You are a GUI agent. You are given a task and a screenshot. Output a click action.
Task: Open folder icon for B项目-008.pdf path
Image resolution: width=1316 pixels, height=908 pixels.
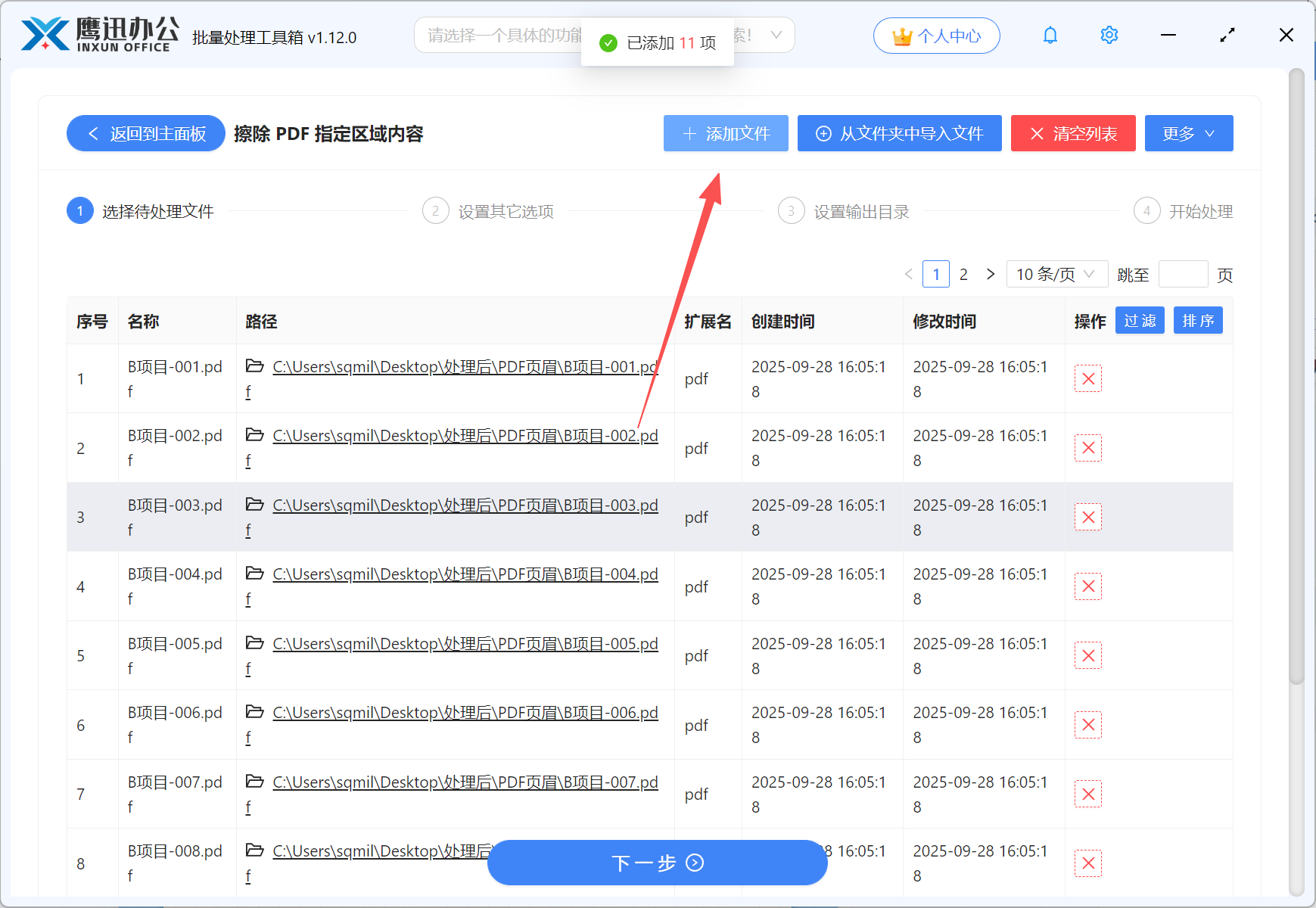point(255,850)
